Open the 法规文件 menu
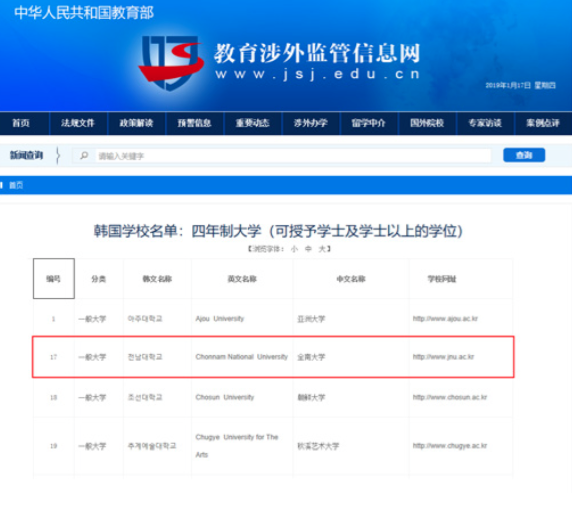Viewport: 572px width, 531px height. (x=78, y=123)
